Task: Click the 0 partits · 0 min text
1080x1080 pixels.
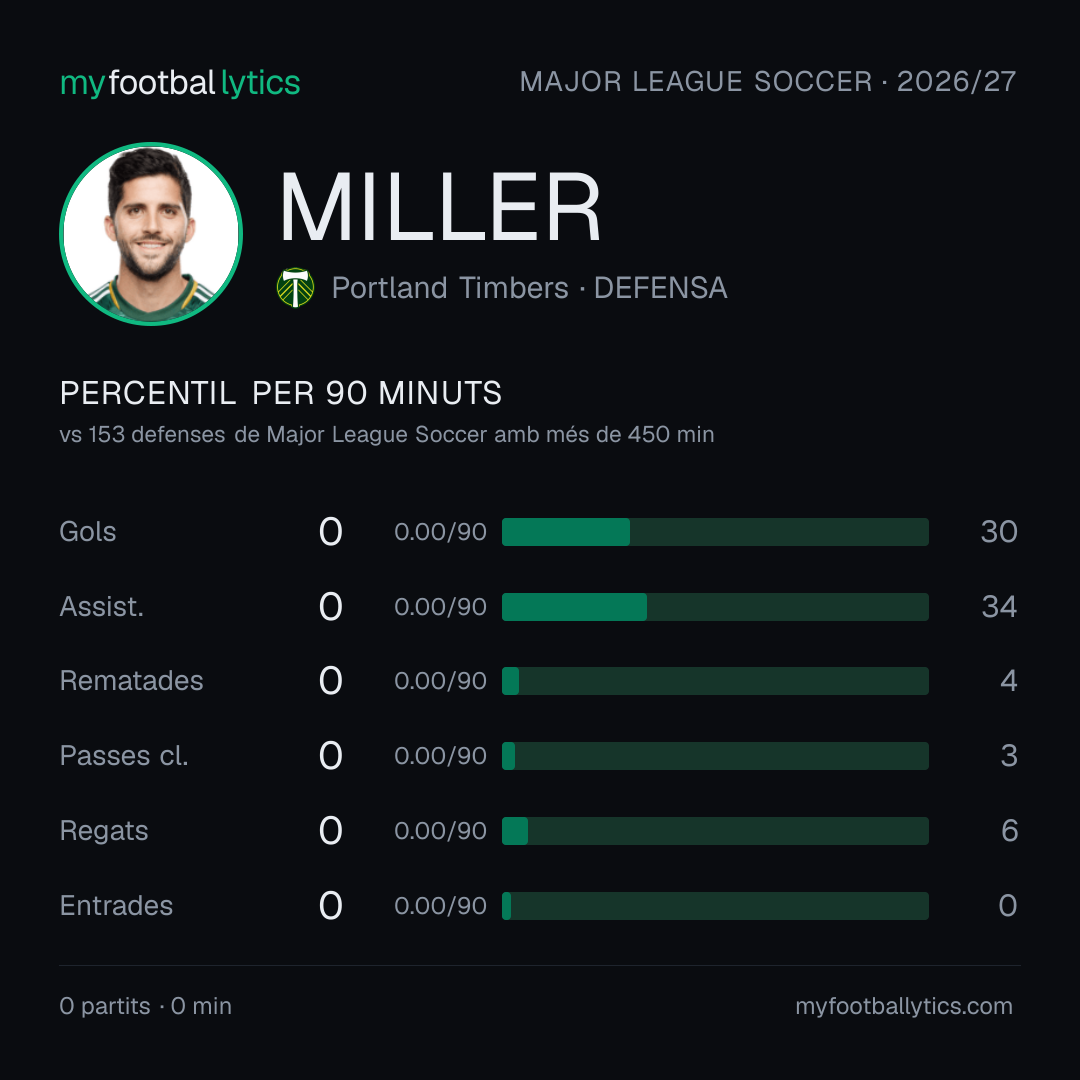Action: 145,1006
